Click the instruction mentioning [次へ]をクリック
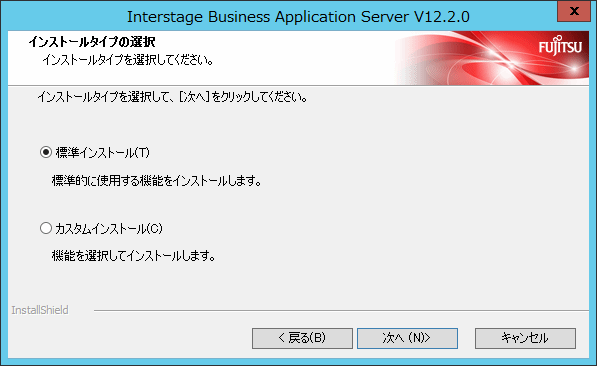Image resolution: width=597 pixels, height=366 pixels. click(172, 97)
